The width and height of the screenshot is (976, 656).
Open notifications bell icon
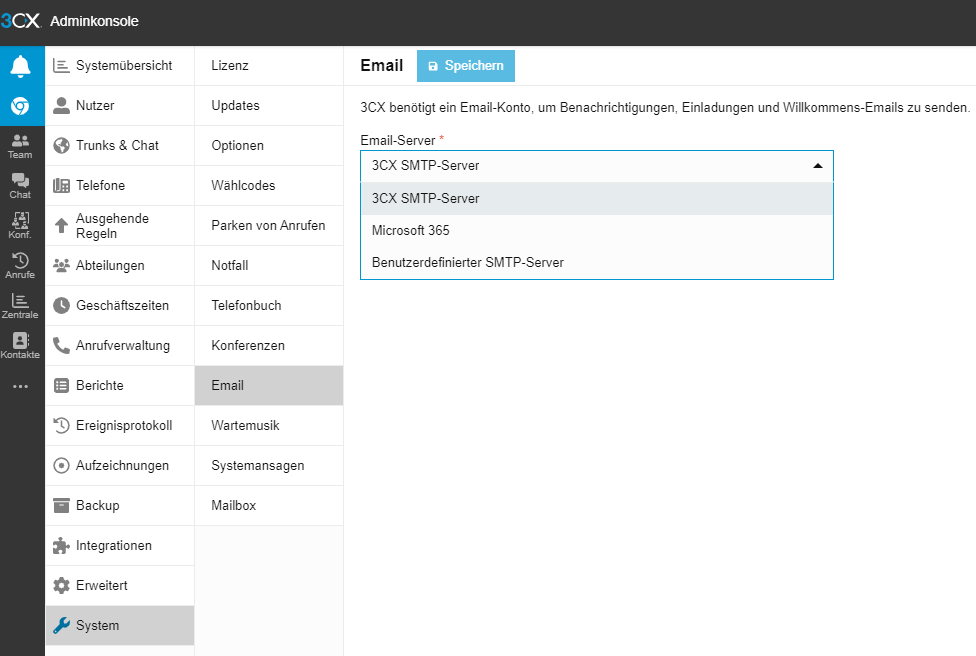(21, 65)
